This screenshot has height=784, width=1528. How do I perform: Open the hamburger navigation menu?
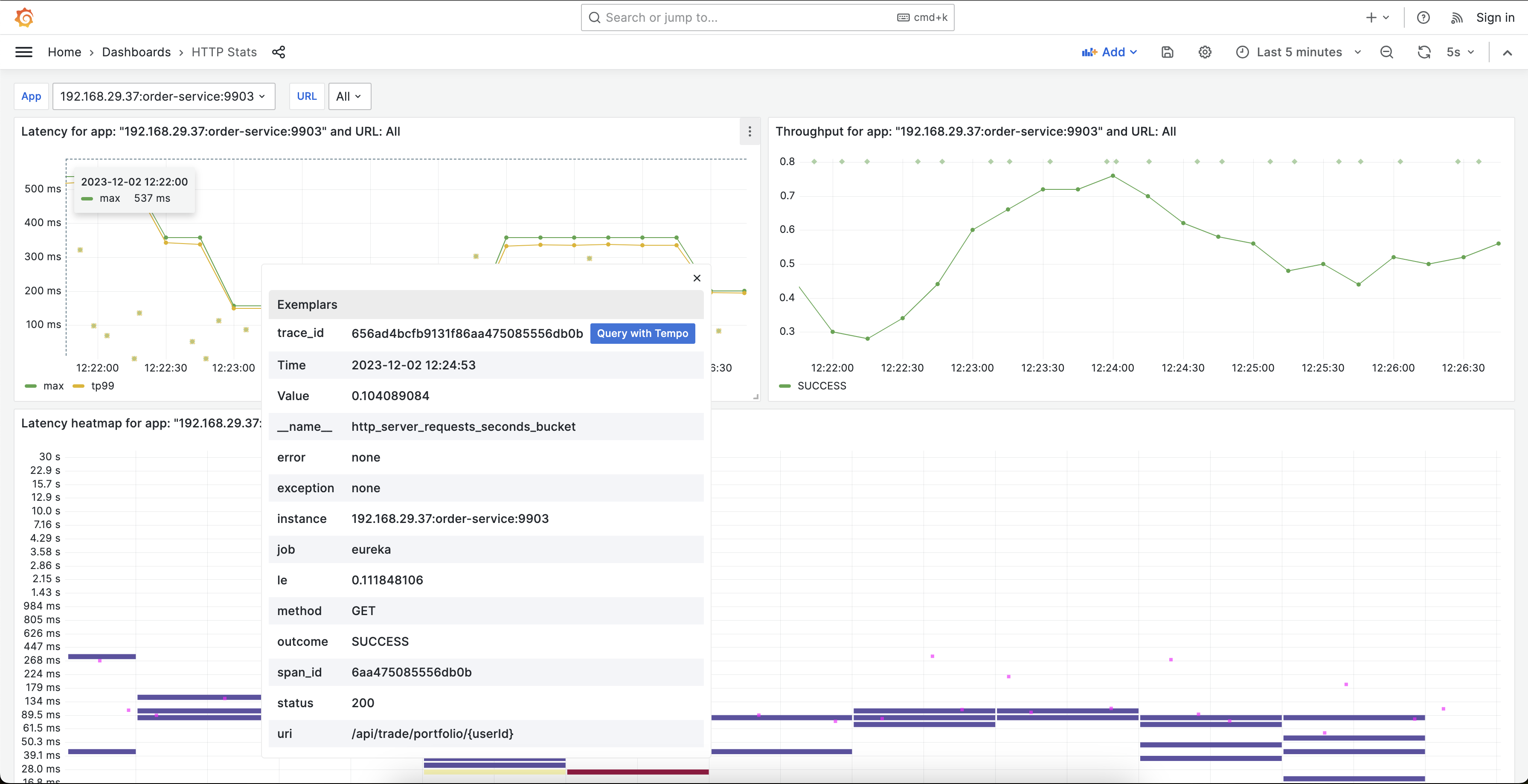pyautogui.click(x=24, y=52)
